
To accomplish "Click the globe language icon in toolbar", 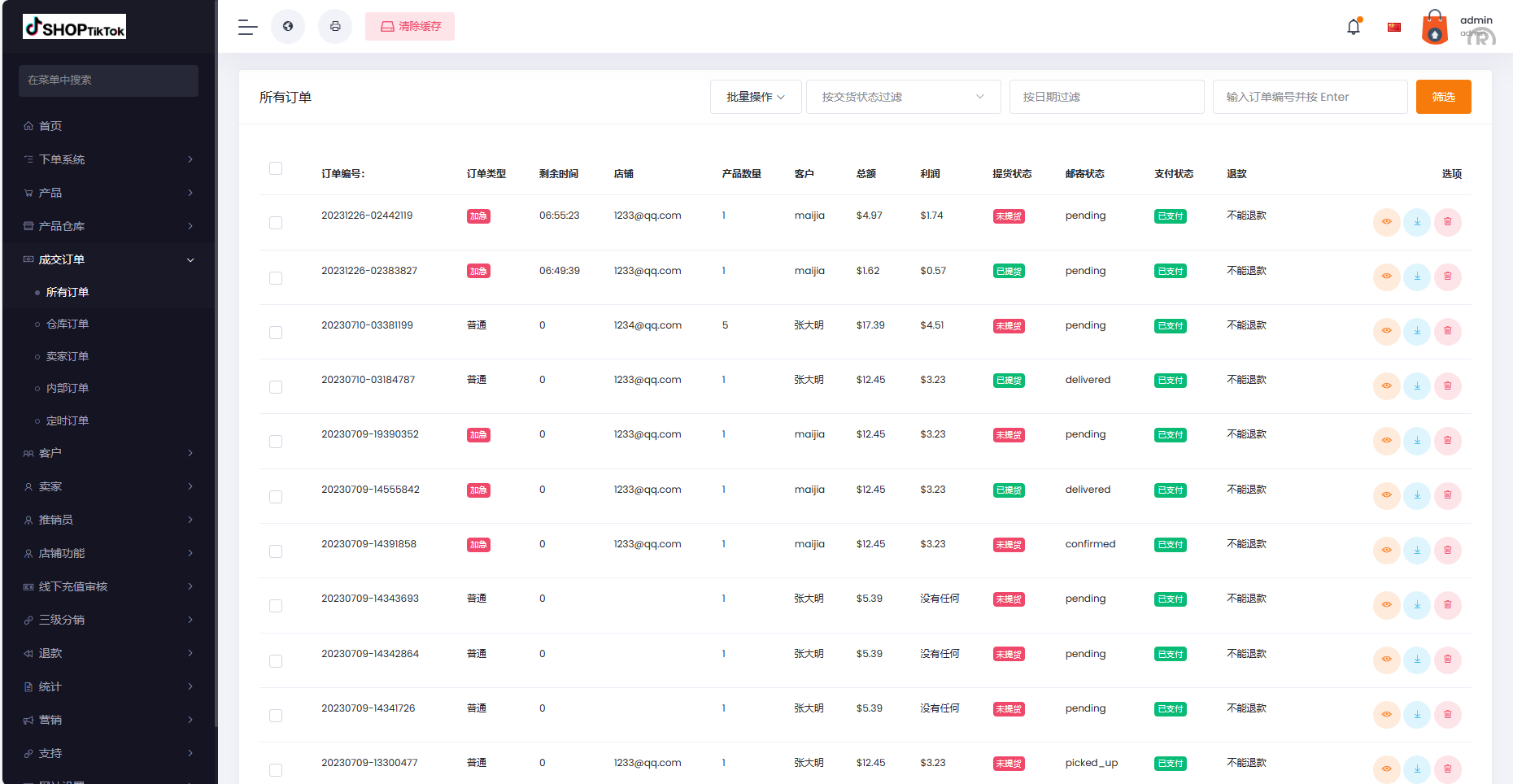I will 287,26.
